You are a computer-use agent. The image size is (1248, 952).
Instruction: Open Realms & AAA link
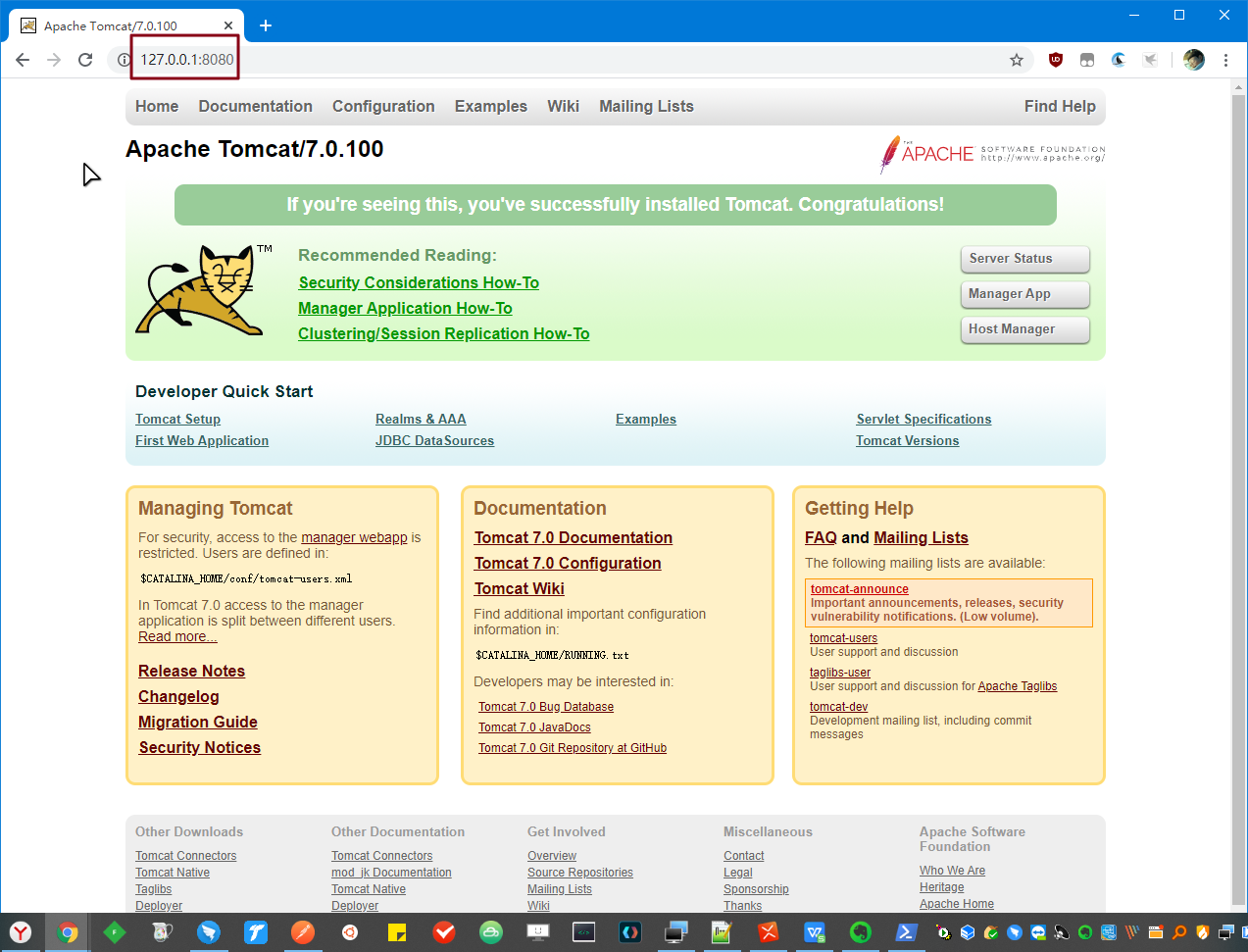(x=421, y=420)
